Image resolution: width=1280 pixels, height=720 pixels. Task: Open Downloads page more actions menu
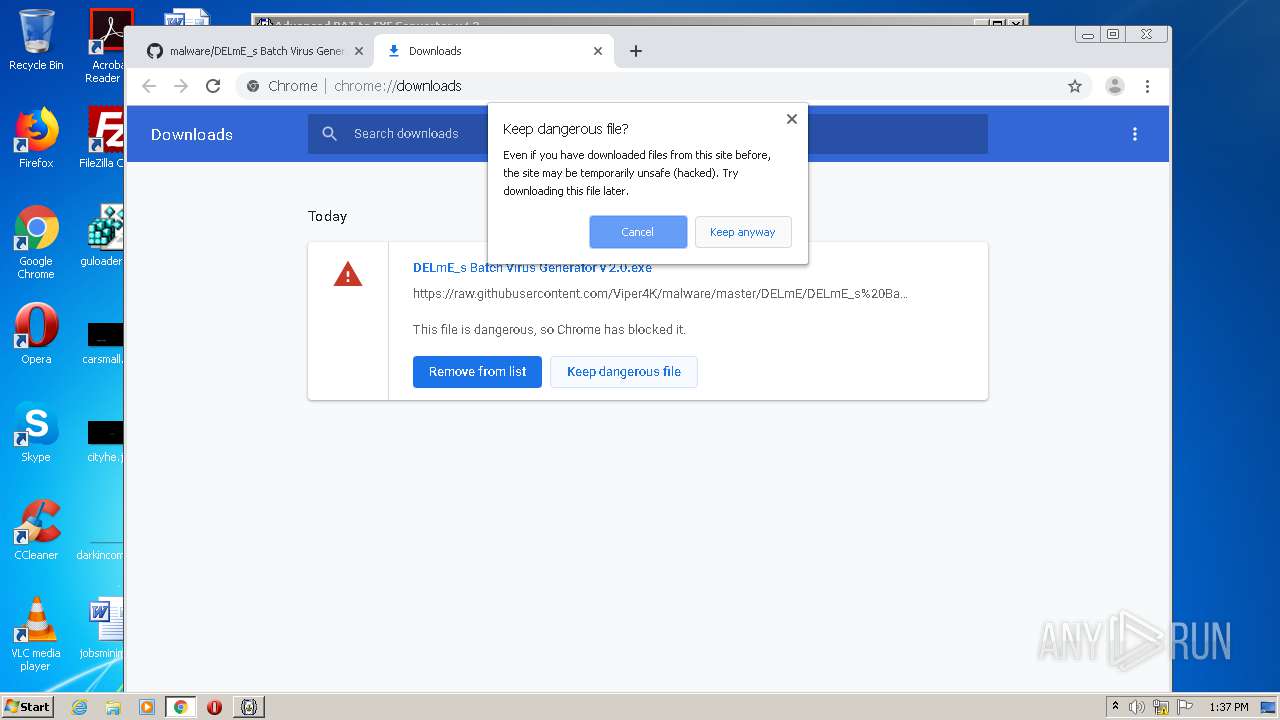point(1135,134)
